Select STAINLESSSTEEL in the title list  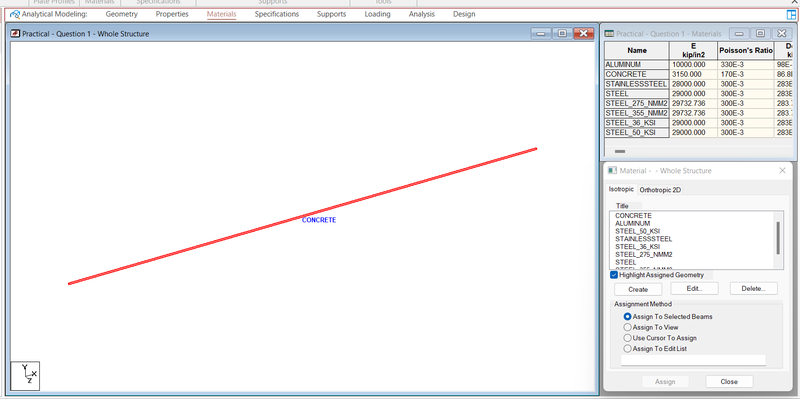643,239
